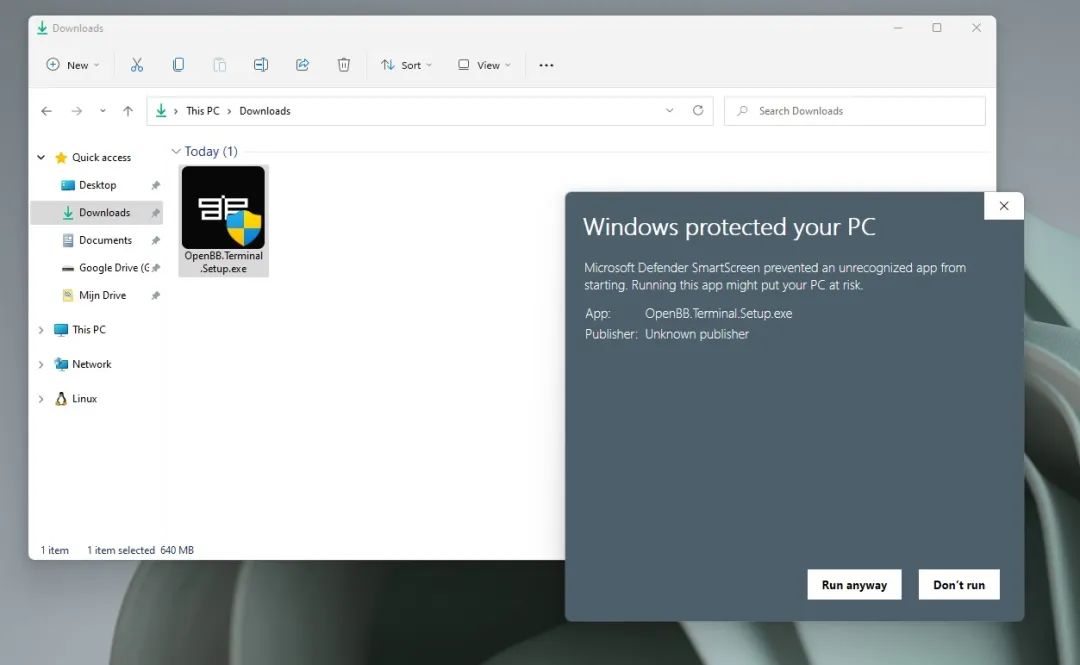Viewport: 1080px width, 665px height.
Task: Click the Run anyway button
Action: tap(854, 584)
